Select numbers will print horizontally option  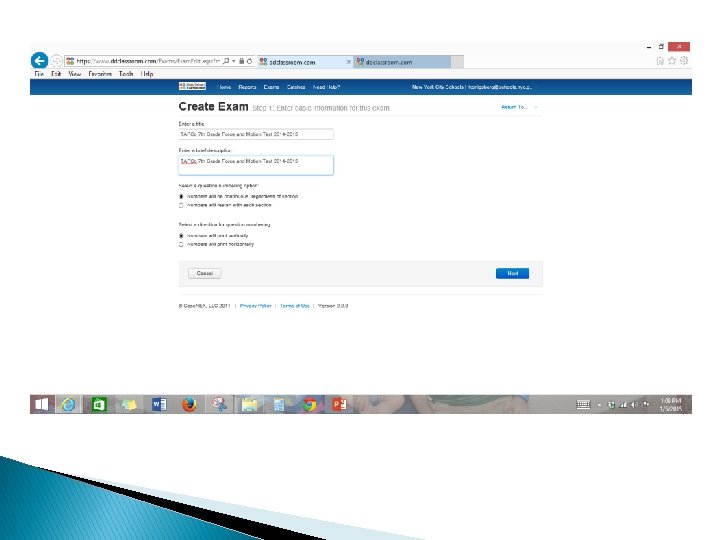[181, 244]
